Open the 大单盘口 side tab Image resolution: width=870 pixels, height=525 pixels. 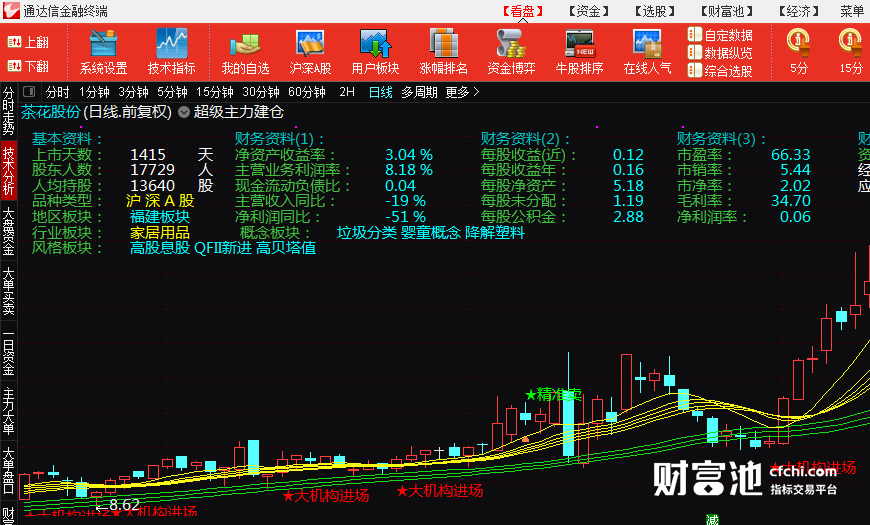pos(8,471)
